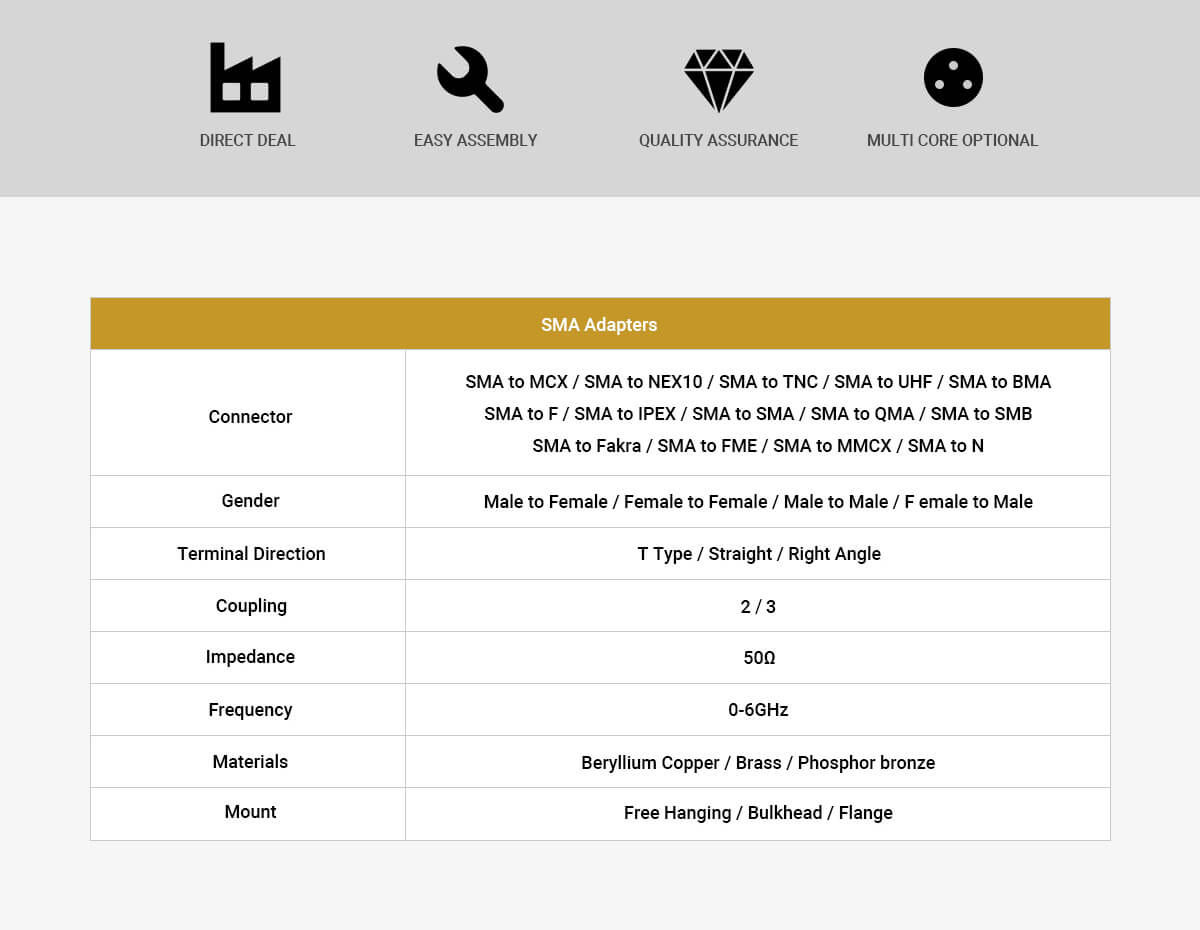This screenshot has width=1200, height=930.
Task: Select the 0-6GHz frequency value
Action: click(x=758, y=710)
